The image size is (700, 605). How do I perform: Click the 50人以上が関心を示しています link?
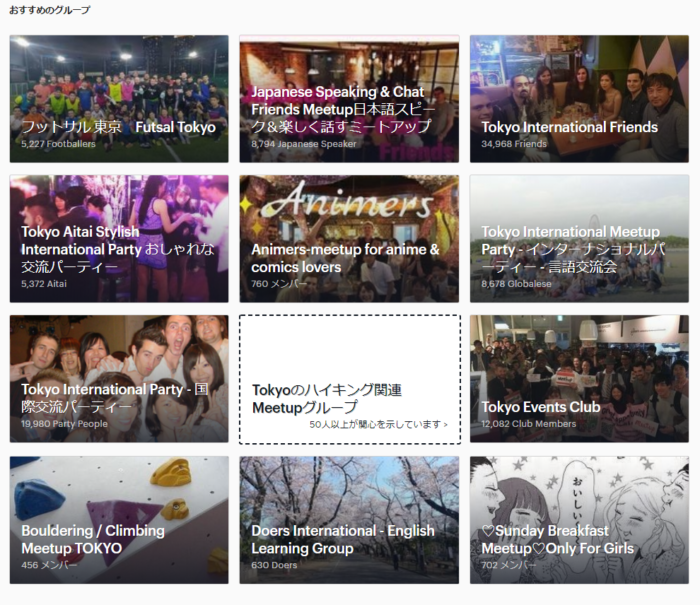(379, 424)
